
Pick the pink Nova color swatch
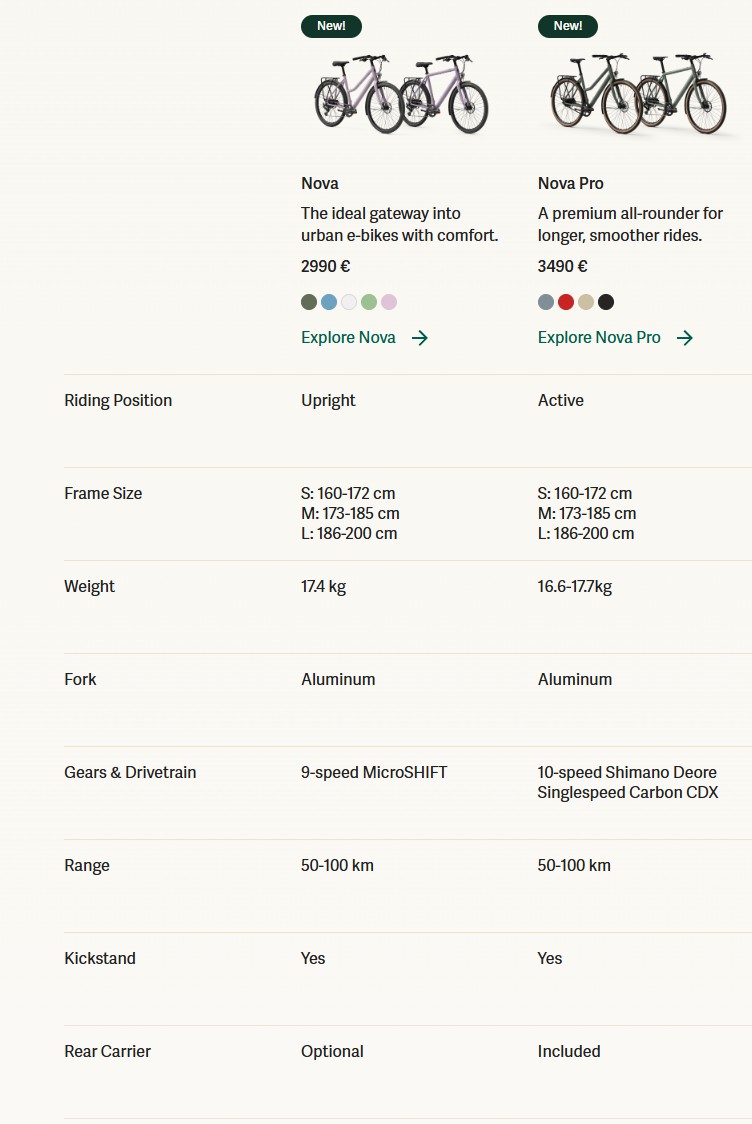point(389,302)
